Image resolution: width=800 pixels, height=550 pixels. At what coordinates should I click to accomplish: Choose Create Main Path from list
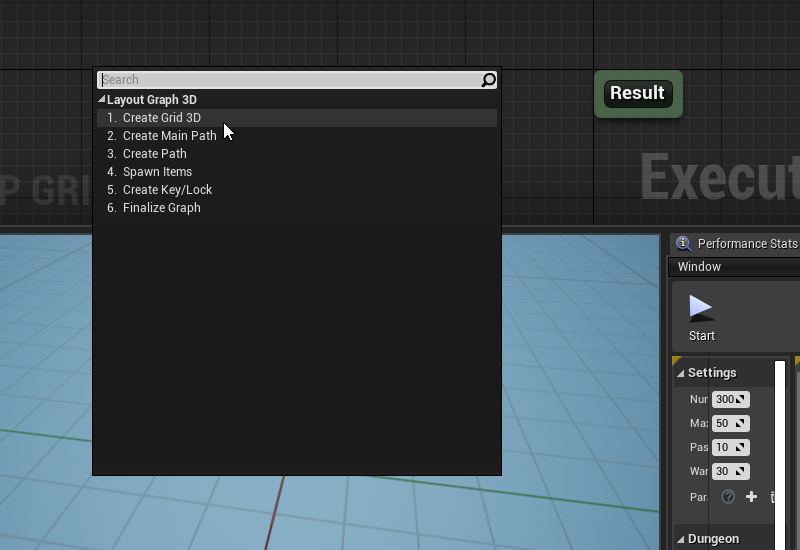tap(169, 136)
